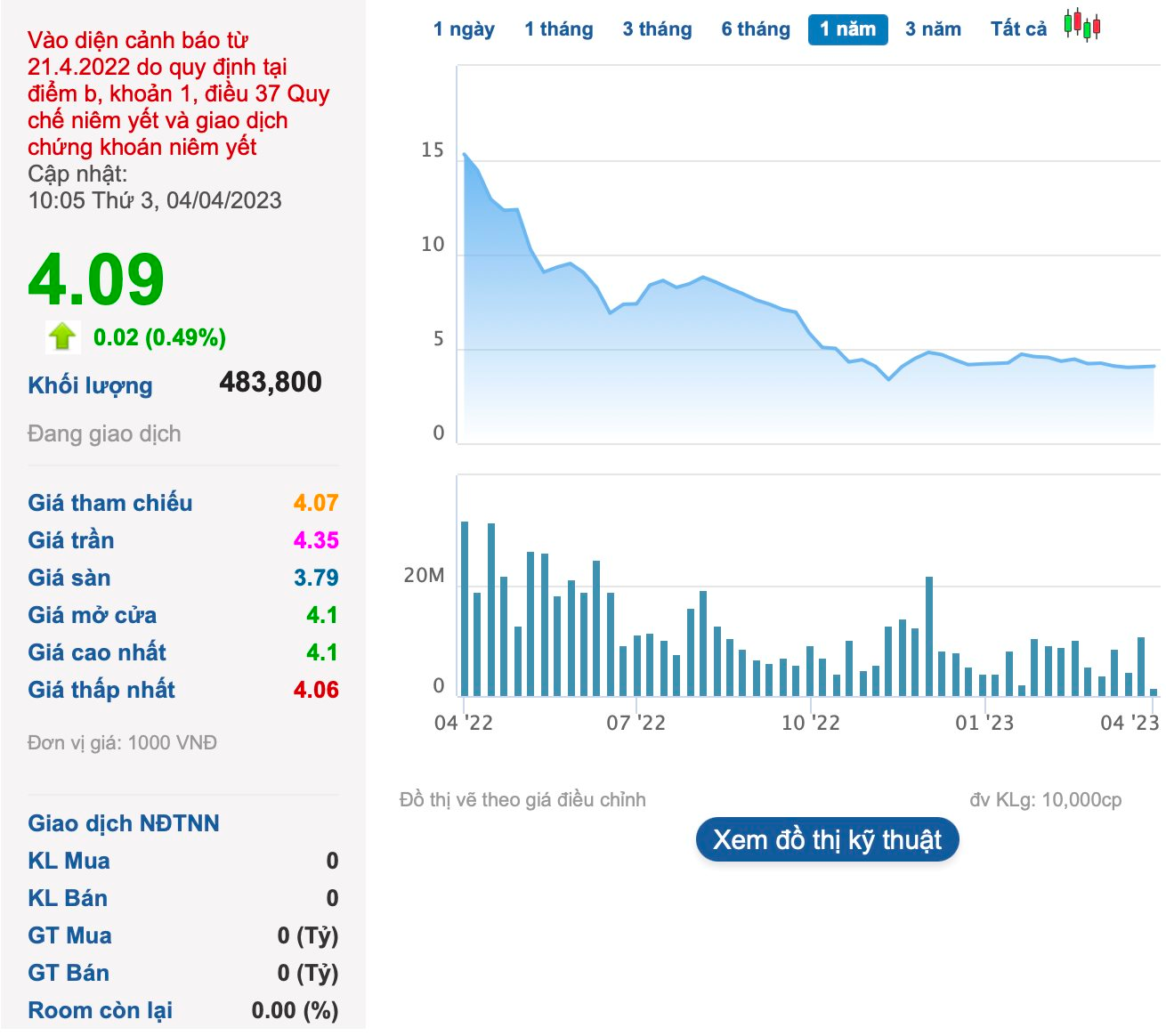Click the 'Giá tham chiếu' value 4.07
The image size is (1166, 1036).
click(x=316, y=503)
